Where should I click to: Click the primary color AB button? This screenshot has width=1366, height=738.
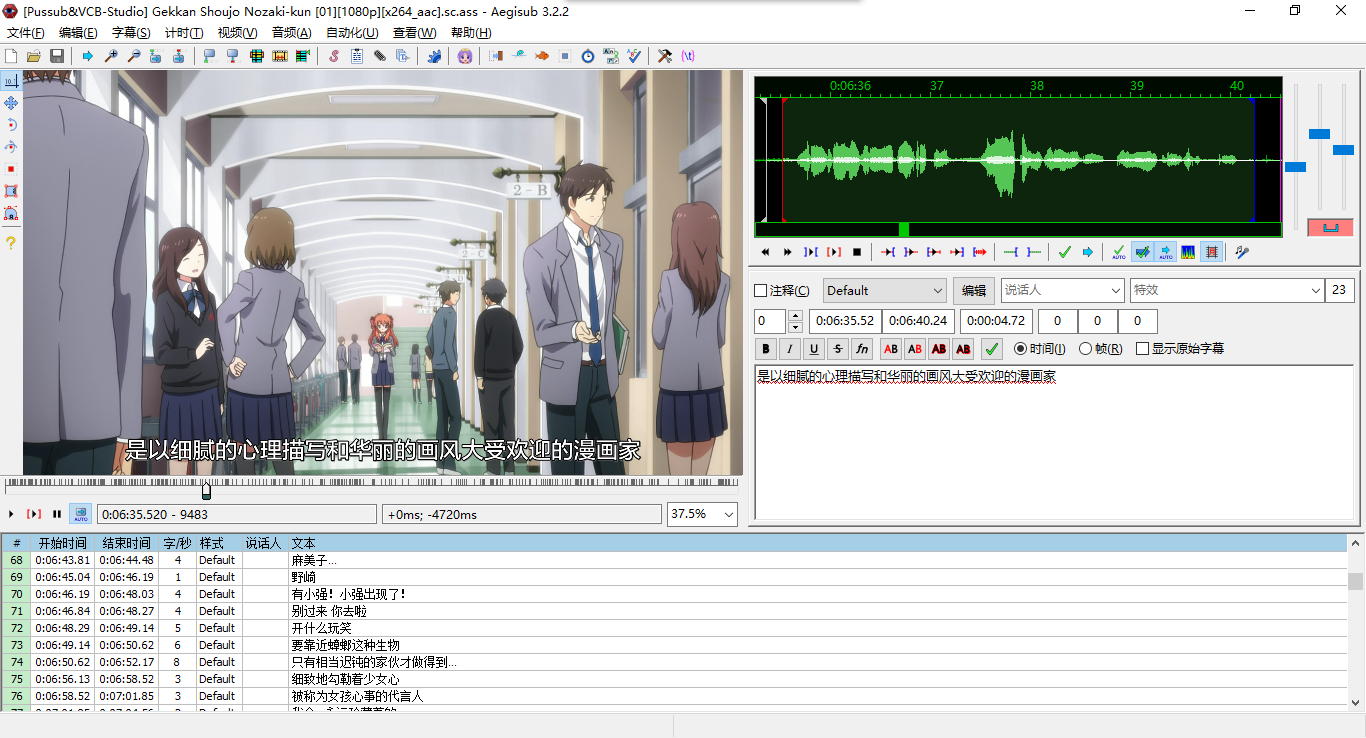890,349
